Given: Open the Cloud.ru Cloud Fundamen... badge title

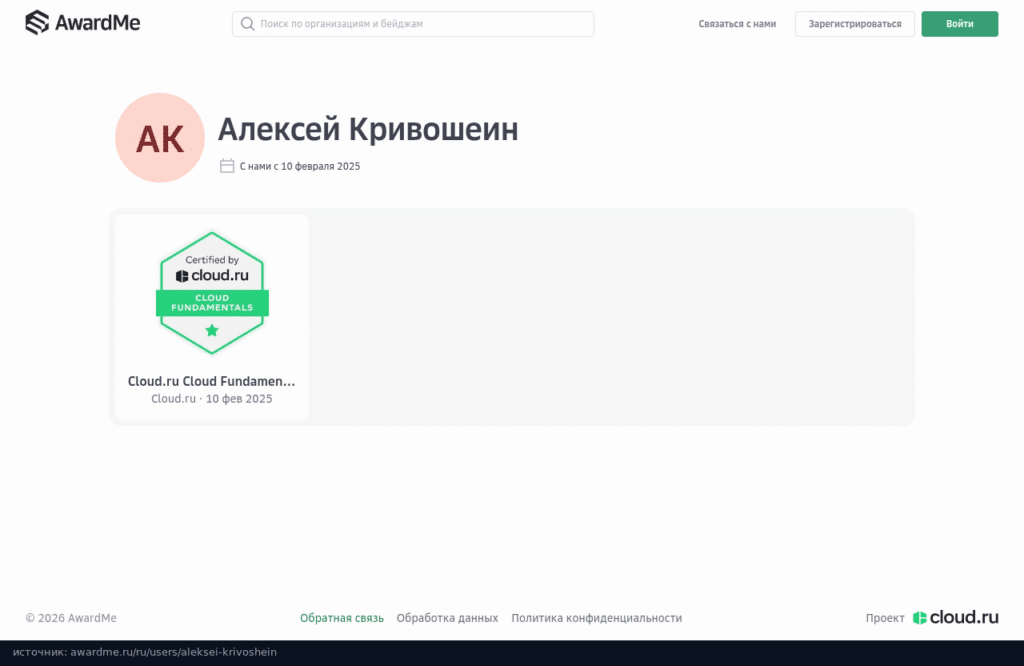Looking at the screenshot, I should click(212, 381).
